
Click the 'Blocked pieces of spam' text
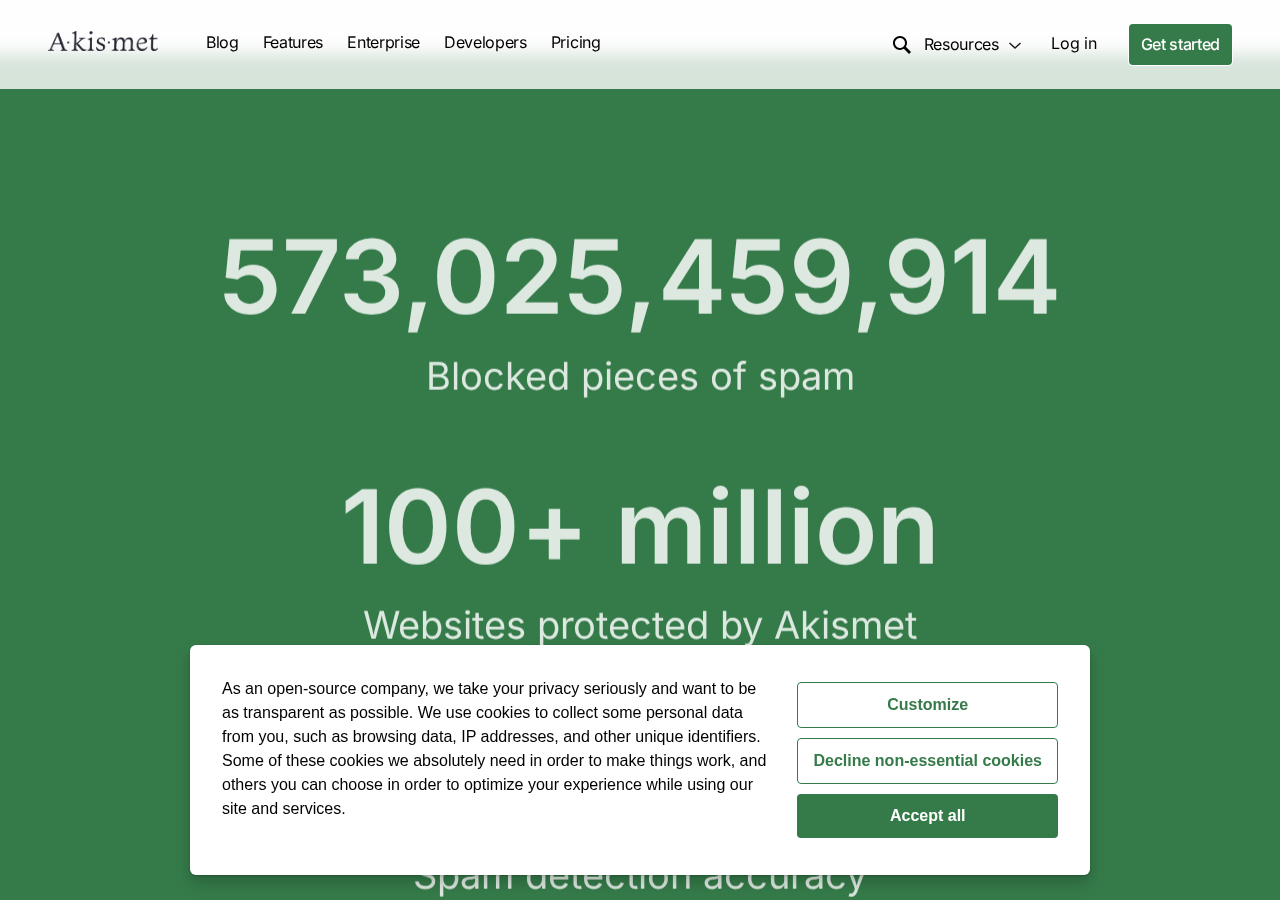(x=640, y=376)
